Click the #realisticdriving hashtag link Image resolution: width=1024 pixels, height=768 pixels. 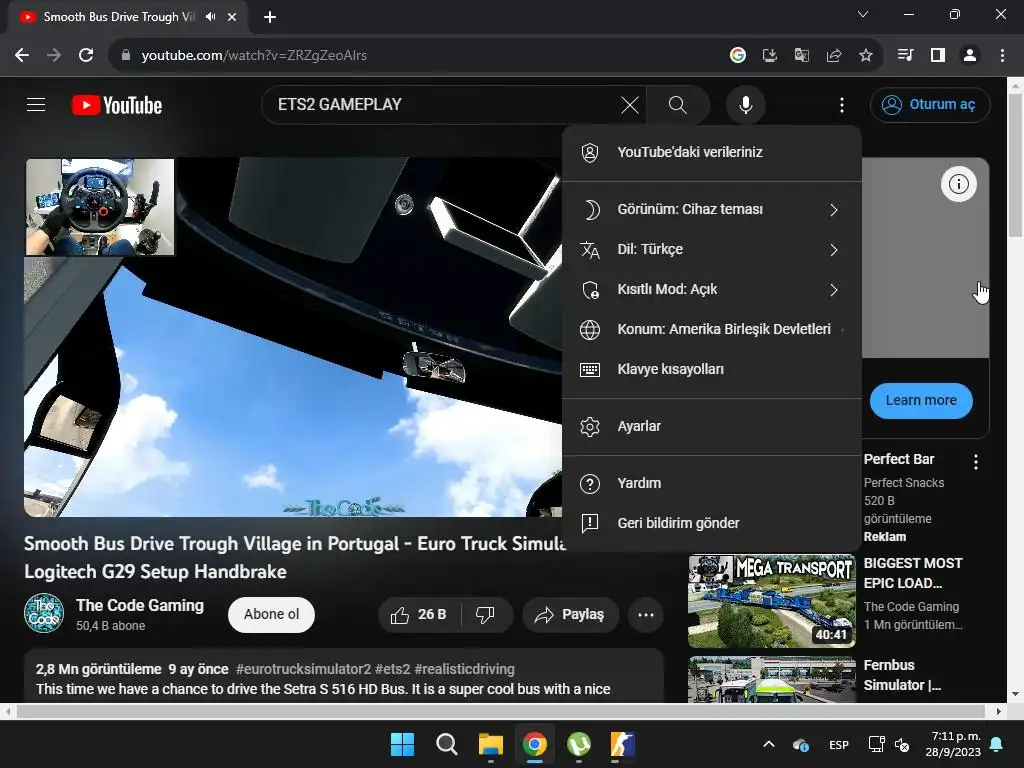pyautogui.click(x=464, y=669)
